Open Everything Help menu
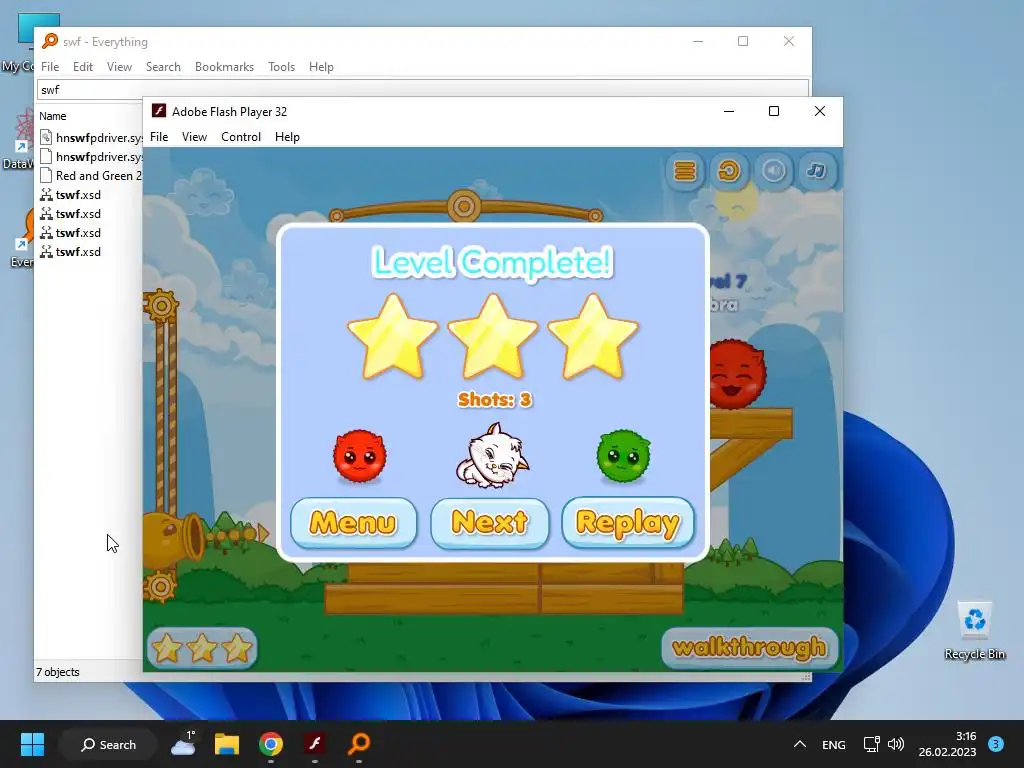Viewport: 1024px width, 768px height. [x=321, y=67]
